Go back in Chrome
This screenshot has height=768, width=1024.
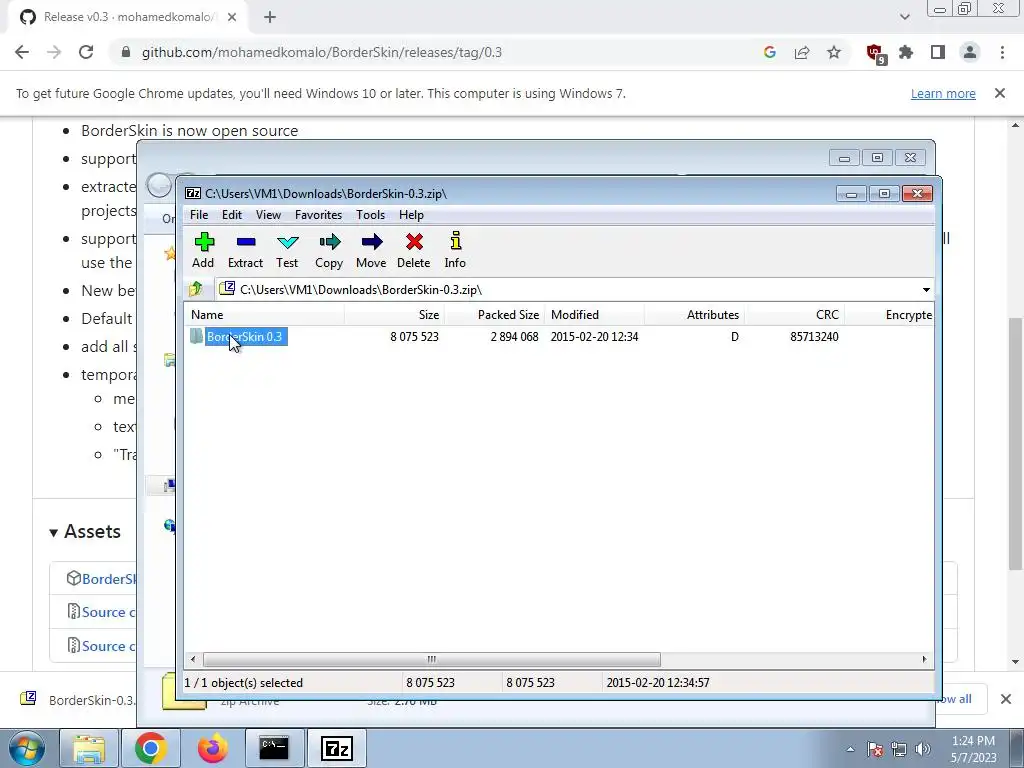click(x=22, y=52)
